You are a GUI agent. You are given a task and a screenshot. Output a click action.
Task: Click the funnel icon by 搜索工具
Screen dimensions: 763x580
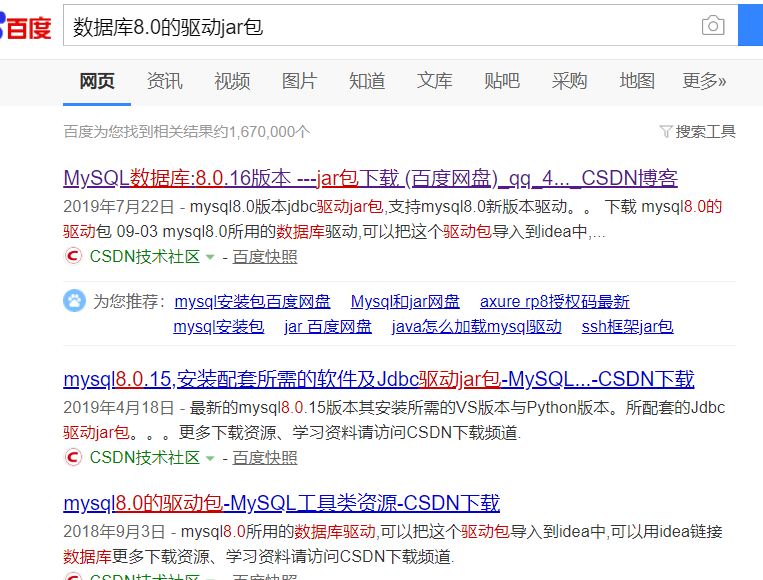[x=666, y=131]
